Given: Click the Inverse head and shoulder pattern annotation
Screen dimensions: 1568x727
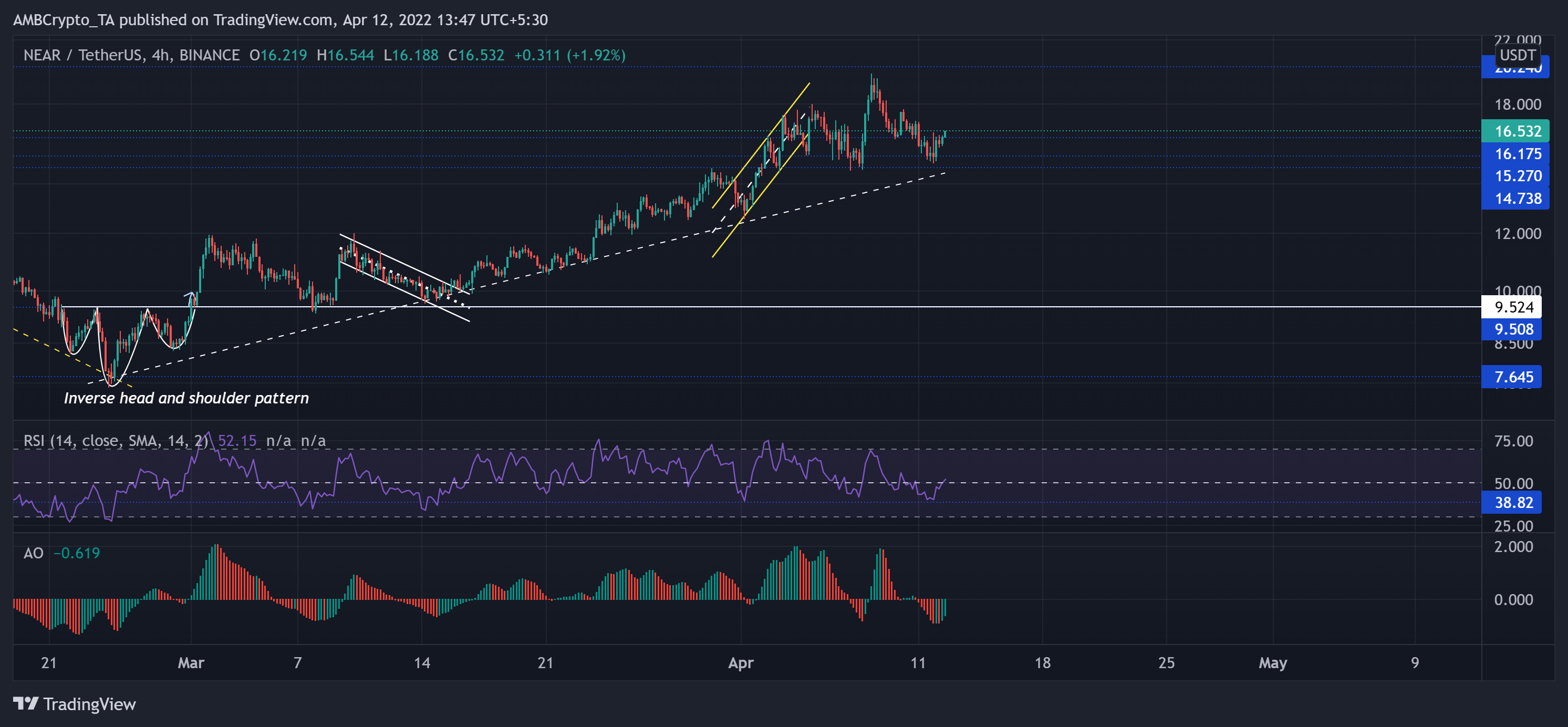Looking at the screenshot, I should point(186,398).
